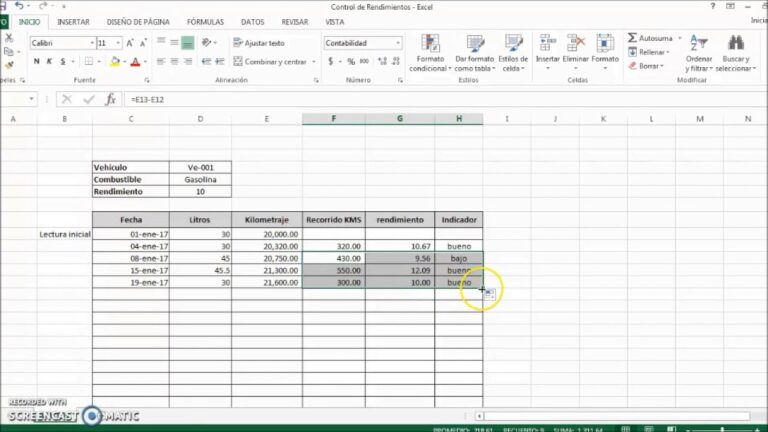Switch to the INSERTAR tab
Image resolution: width=768 pixels, height=432 pixels.
73,21
